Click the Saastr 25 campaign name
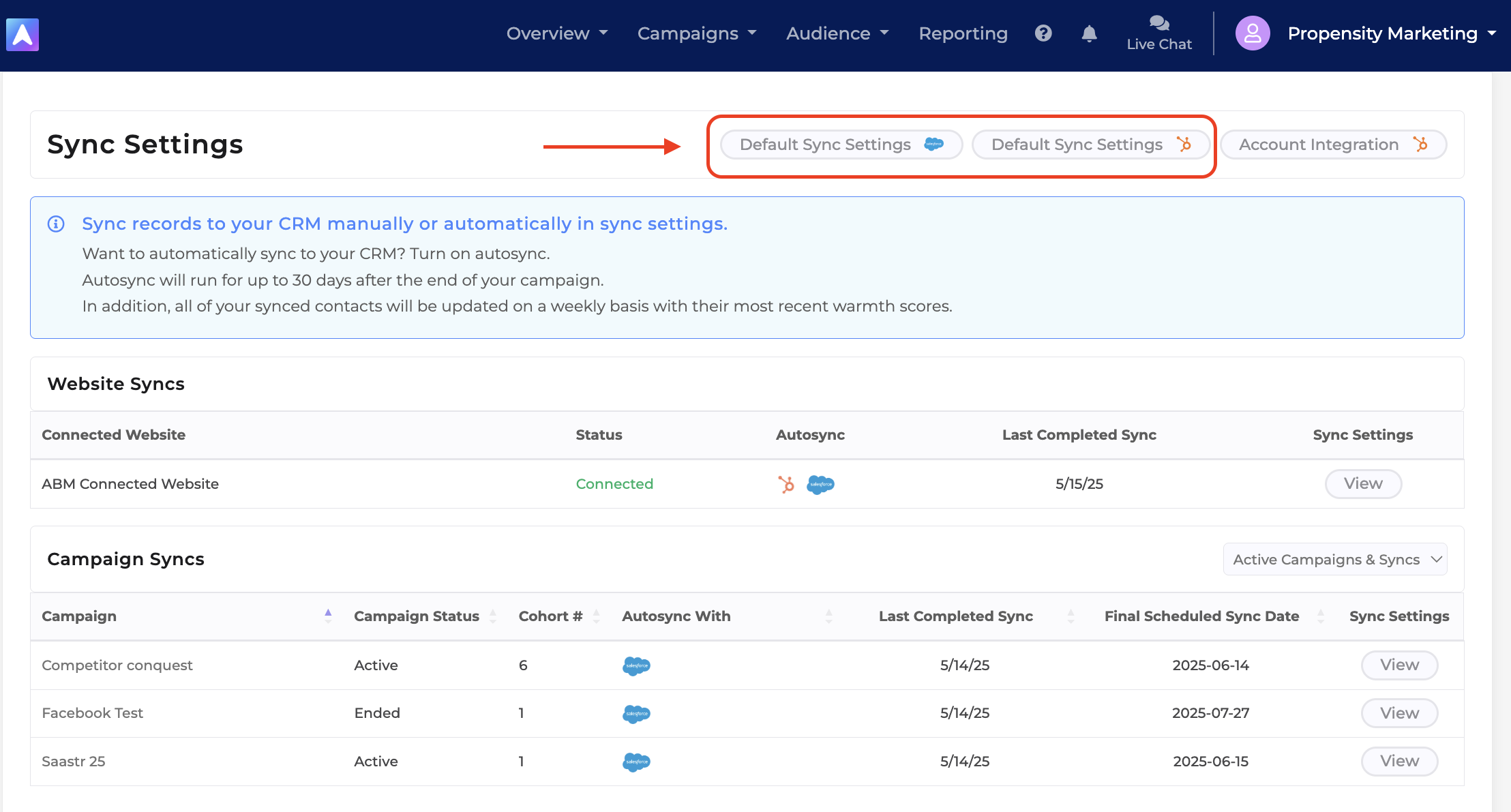The image size is (1511, 812). (x=74, y=762)
